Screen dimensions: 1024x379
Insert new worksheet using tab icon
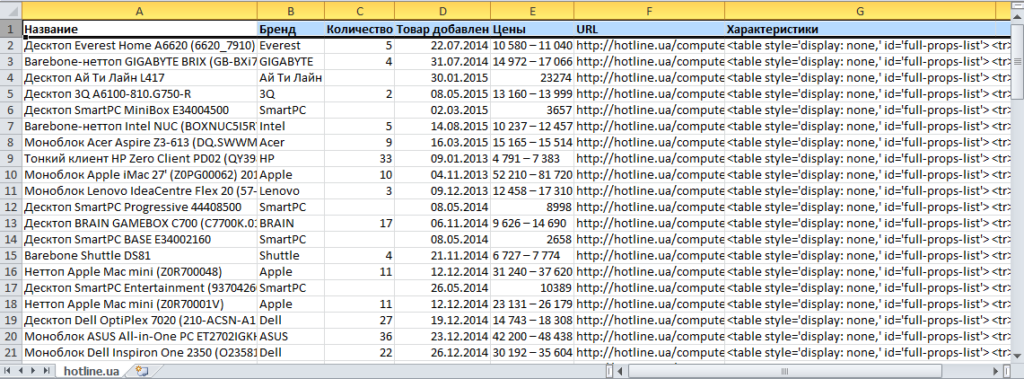(x=141, y=371)
